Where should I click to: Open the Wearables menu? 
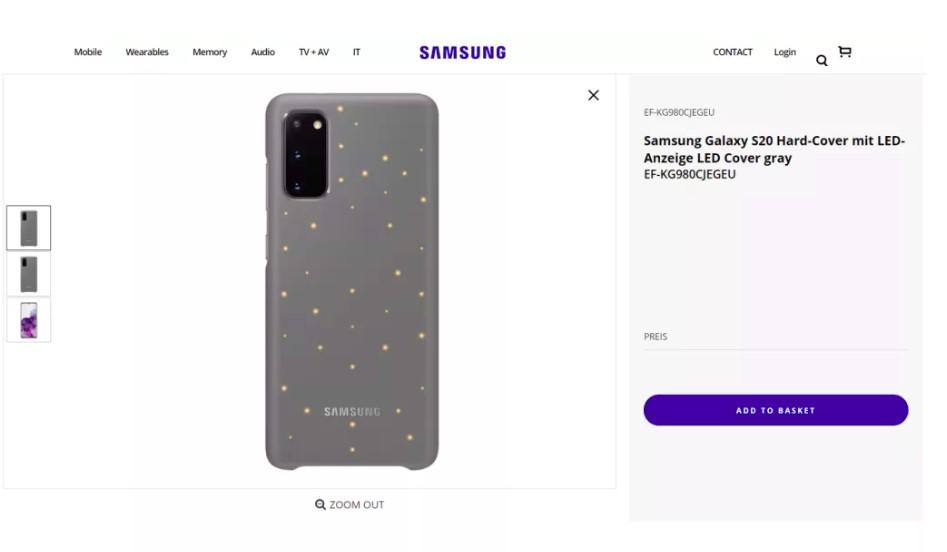147,52
